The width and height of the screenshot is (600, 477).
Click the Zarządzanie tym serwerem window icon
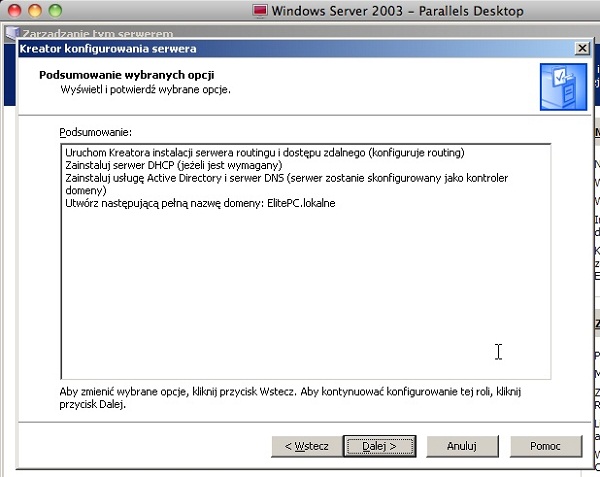pos(12,33)
